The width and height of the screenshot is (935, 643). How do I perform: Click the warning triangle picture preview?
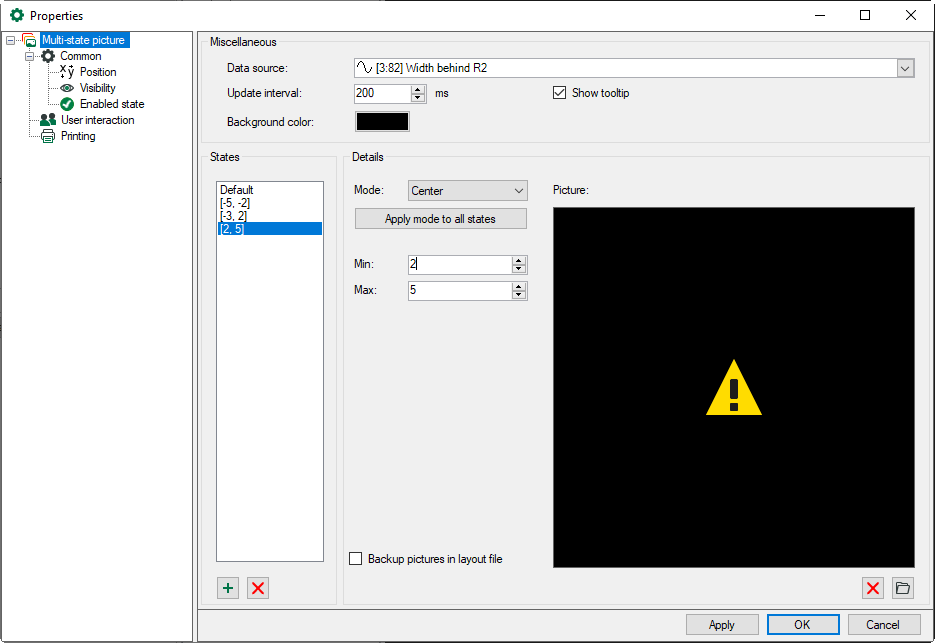(733, 388)
